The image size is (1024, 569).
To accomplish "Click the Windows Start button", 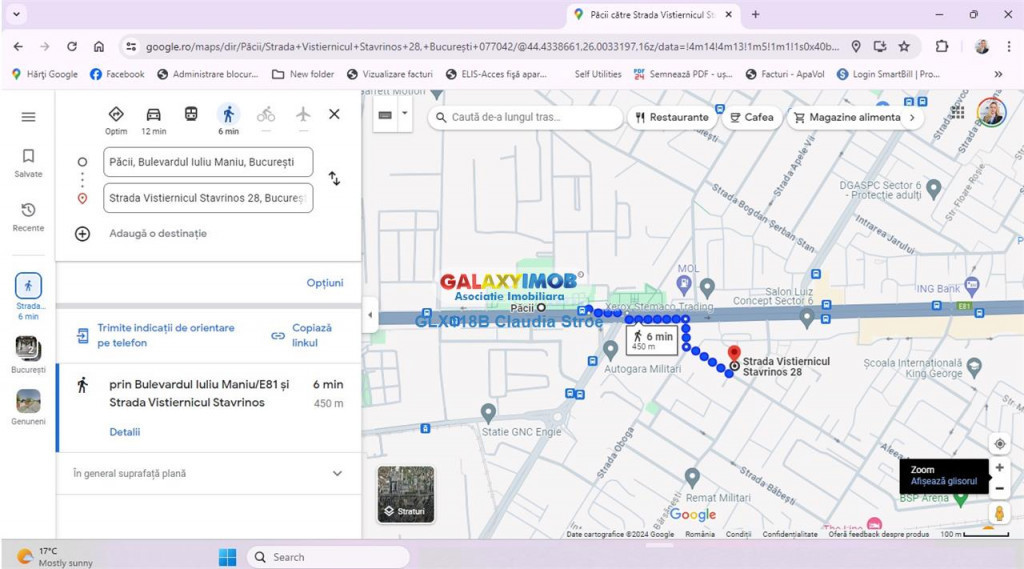I will click(227, 557).
